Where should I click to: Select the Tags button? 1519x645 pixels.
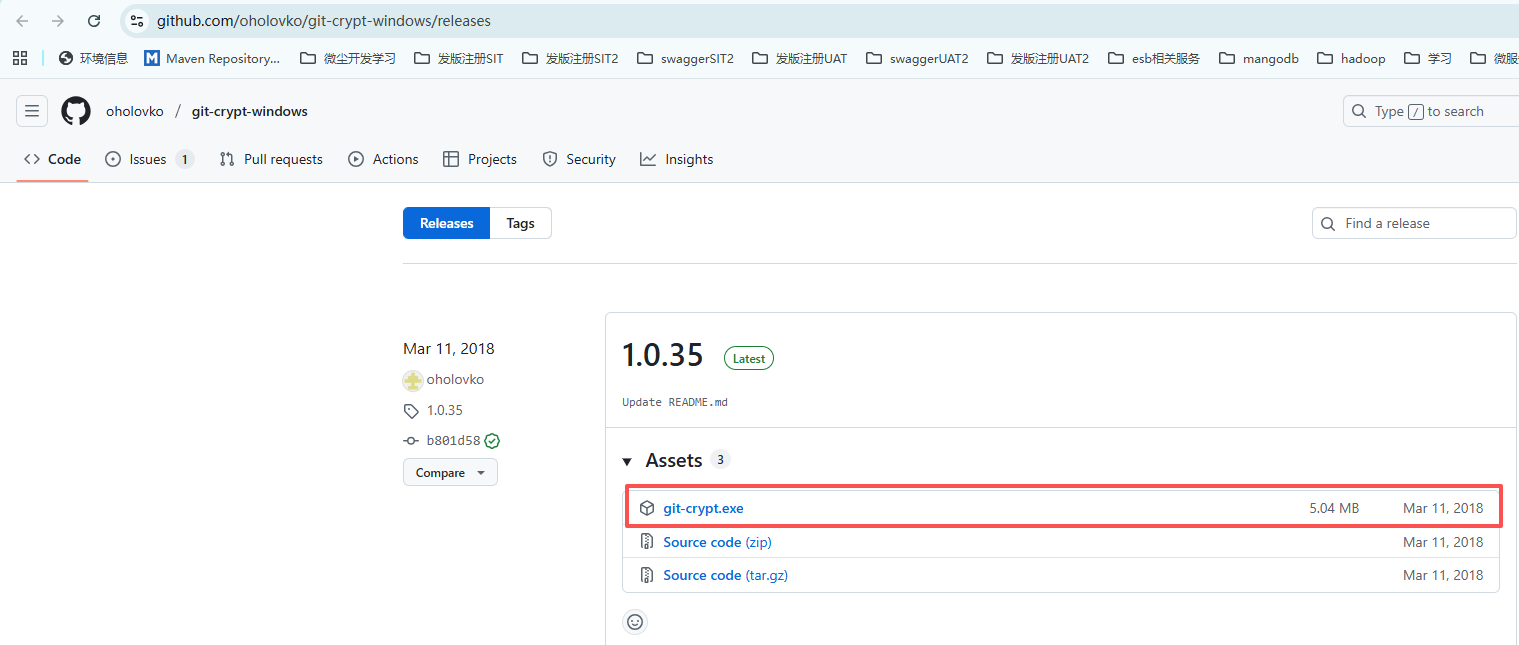tap(520, 223)
